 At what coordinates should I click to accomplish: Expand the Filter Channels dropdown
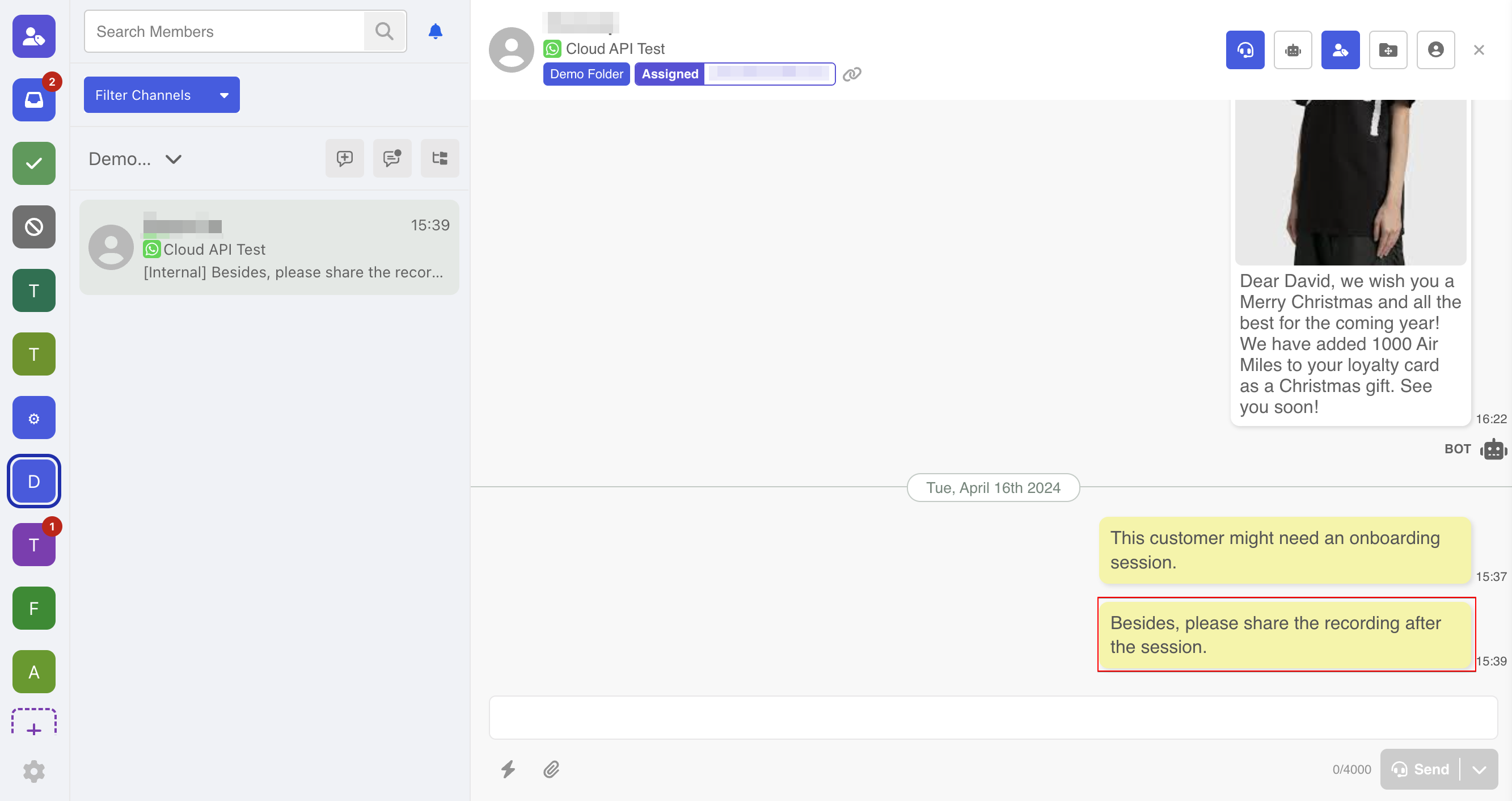(x=162, y=95)
